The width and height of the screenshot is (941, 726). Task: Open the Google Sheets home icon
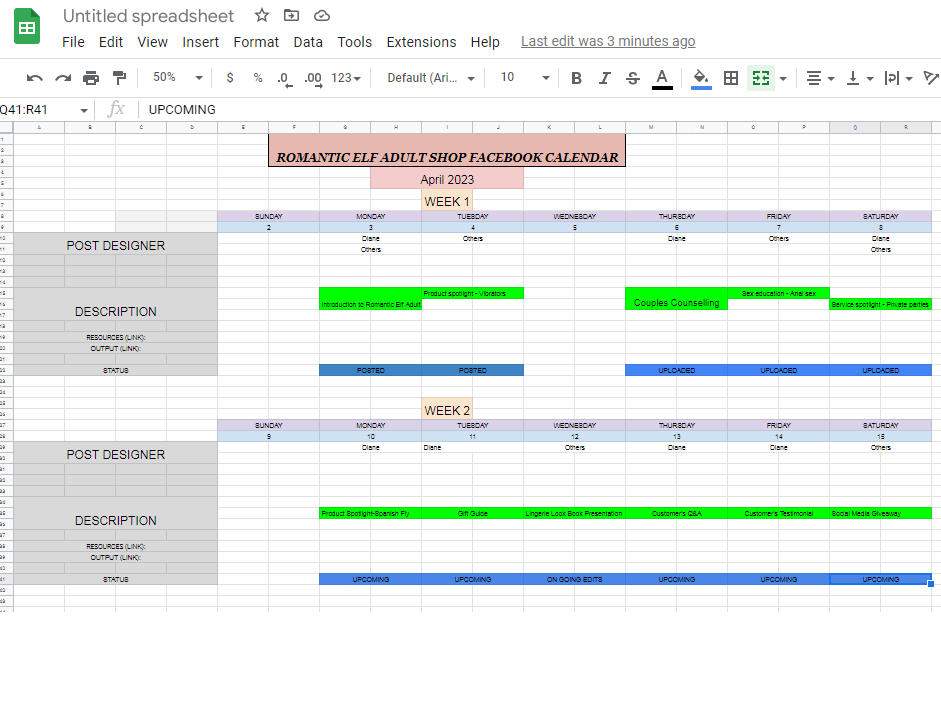(x=27, y=27)
